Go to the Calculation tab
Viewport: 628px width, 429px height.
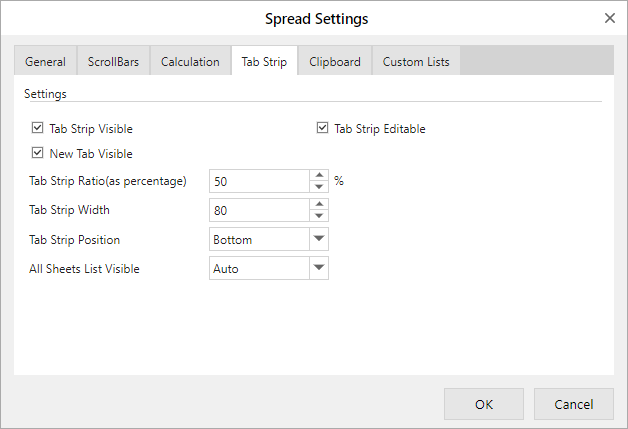coord(190,61)
